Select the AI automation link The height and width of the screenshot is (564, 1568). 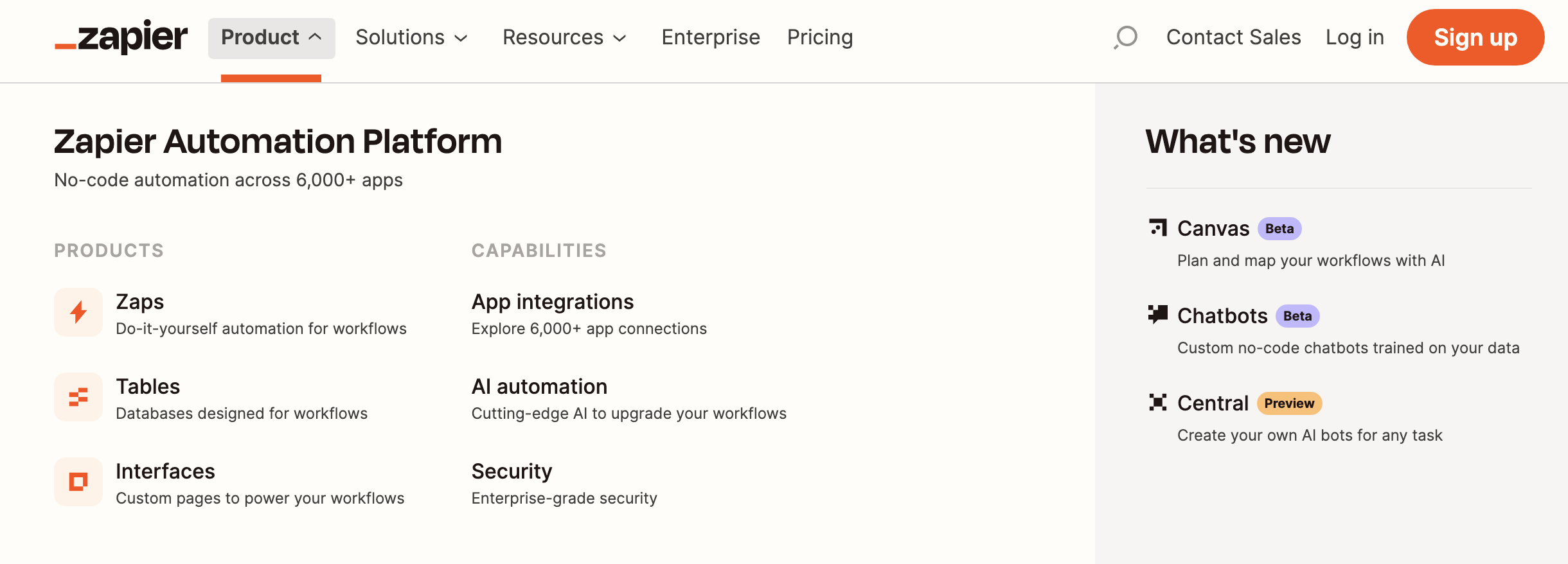point(539,387)
